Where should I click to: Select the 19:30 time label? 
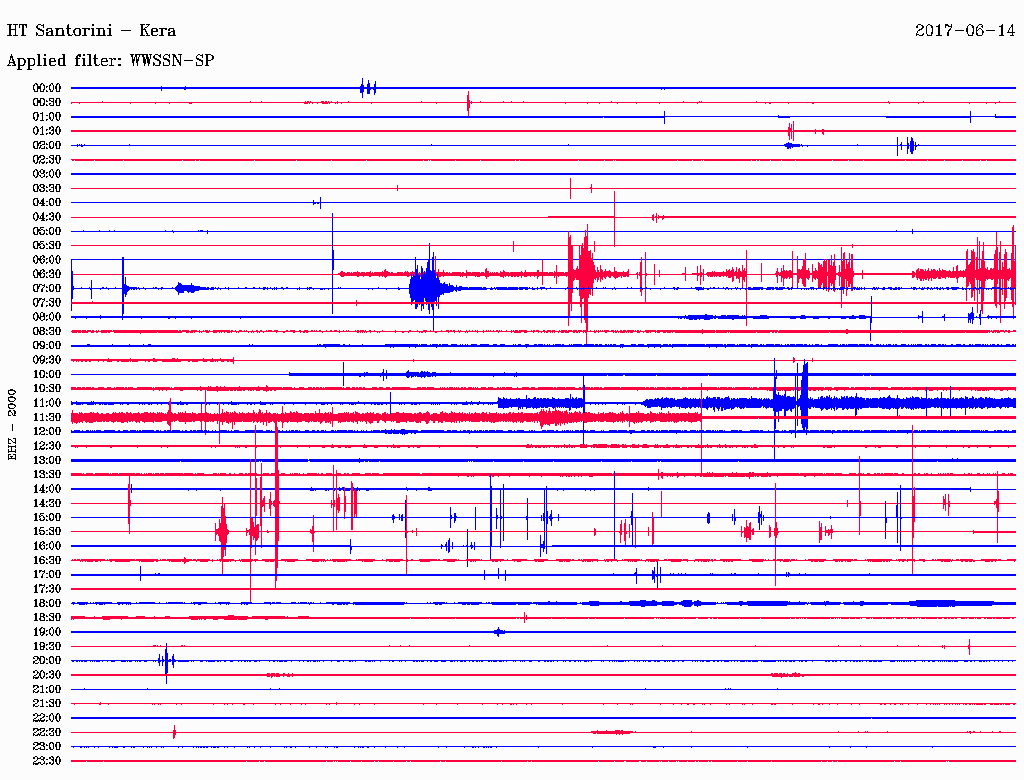(x=47, y=646)
